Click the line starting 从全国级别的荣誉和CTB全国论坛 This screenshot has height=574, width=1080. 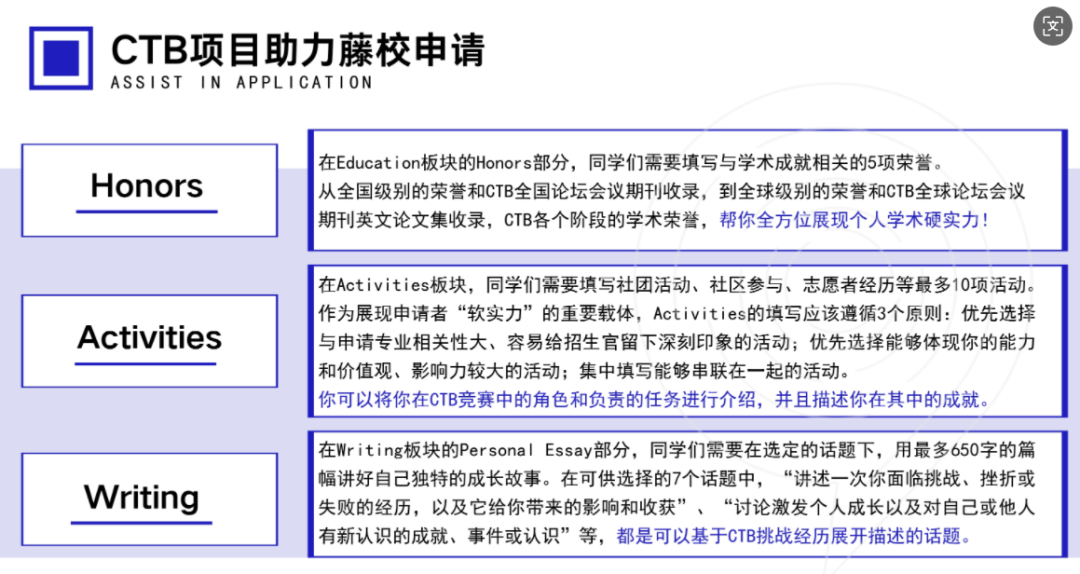click(x=672, y=191)
